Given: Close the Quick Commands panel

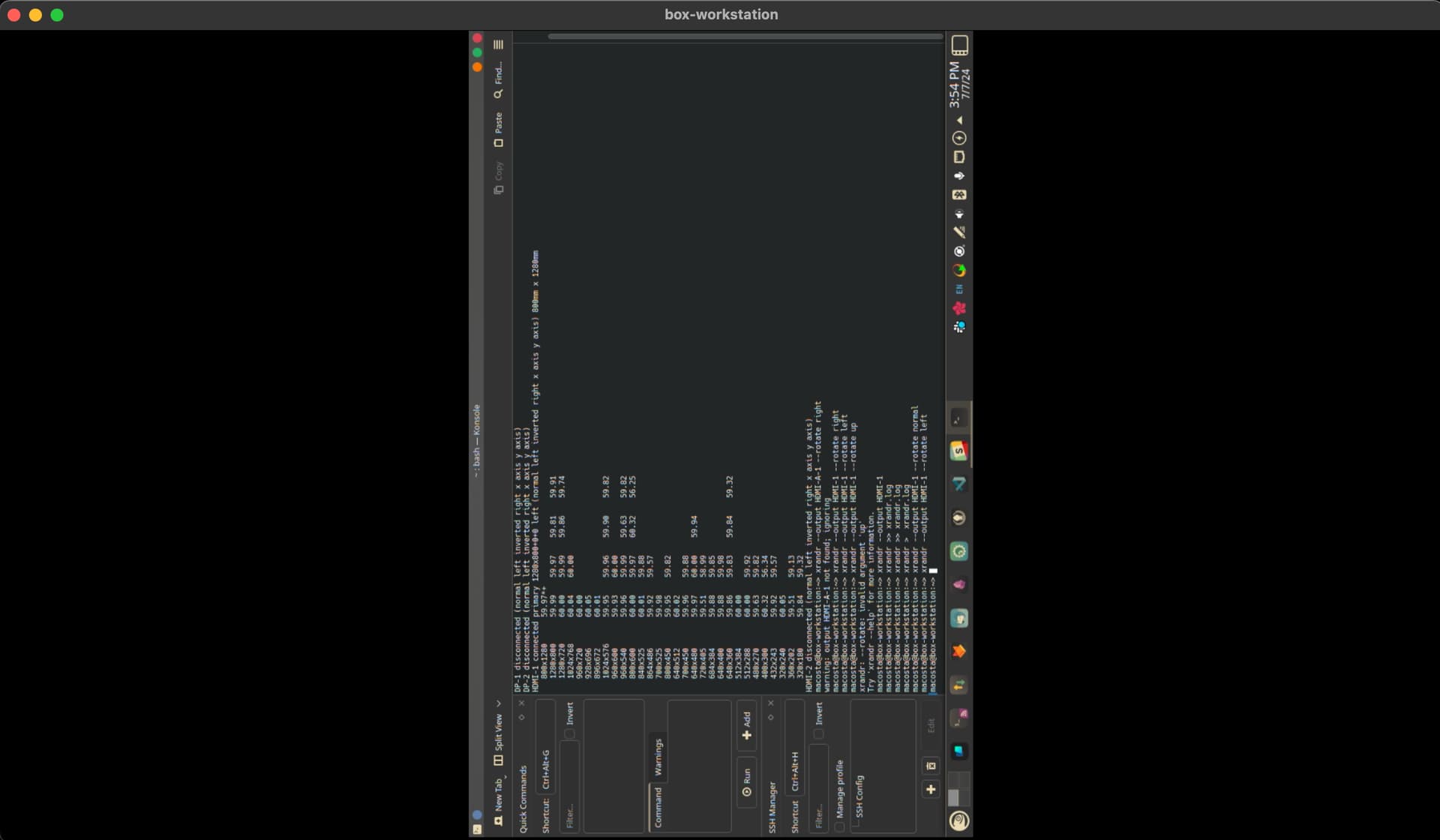Looking at the screenshot, I should coord(522,703).
